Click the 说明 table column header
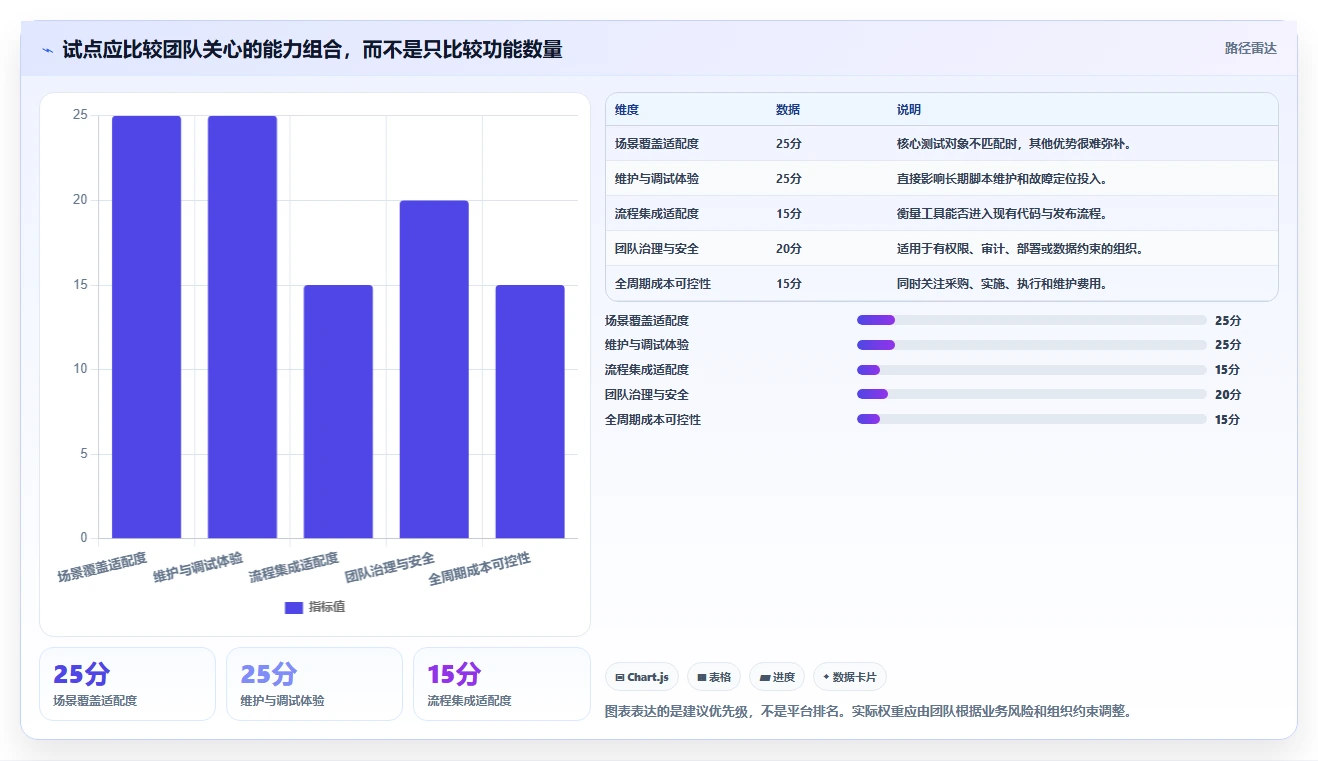 point(909,110)
